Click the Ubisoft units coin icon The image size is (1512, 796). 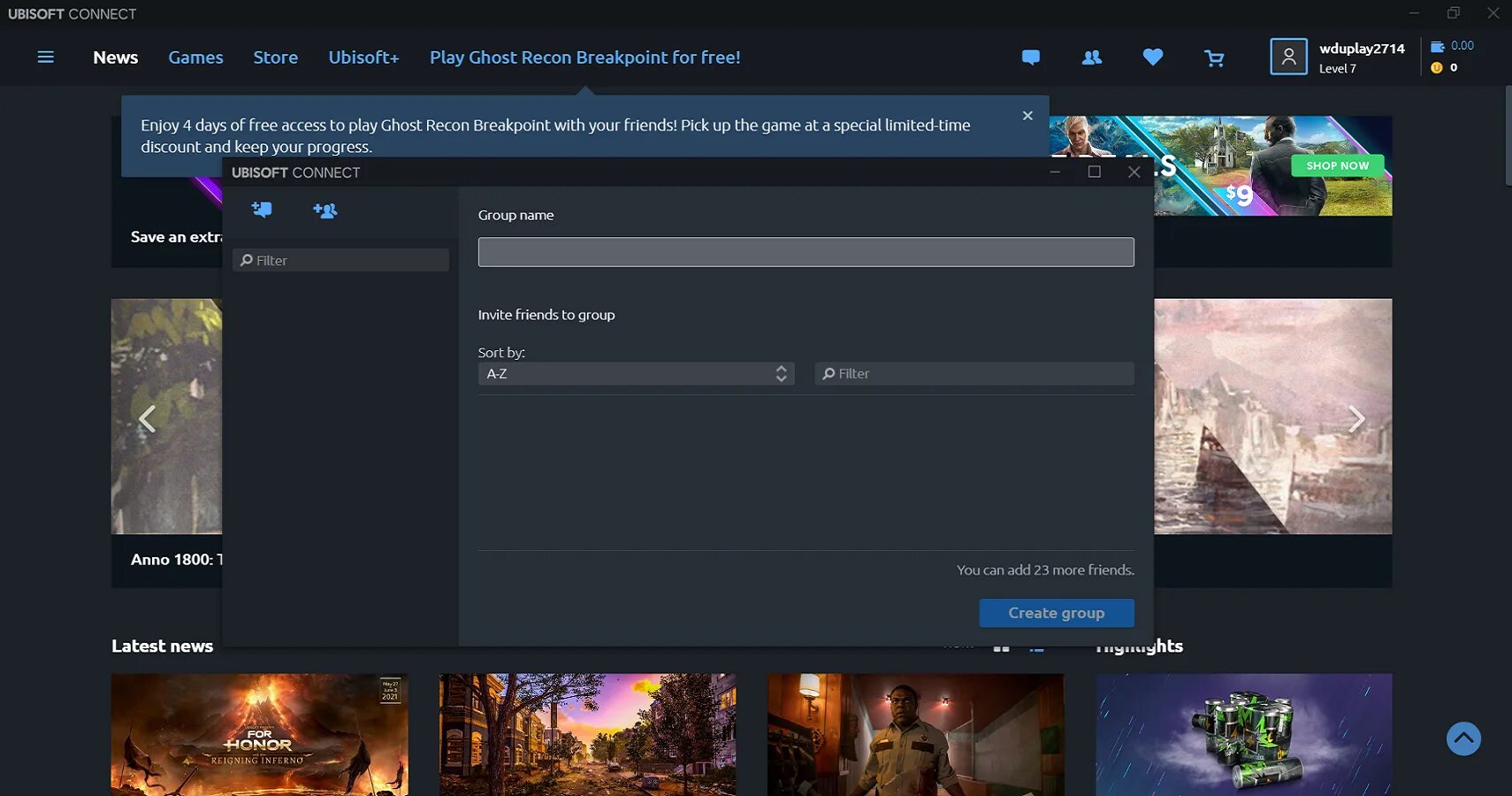pos(1437,68)
